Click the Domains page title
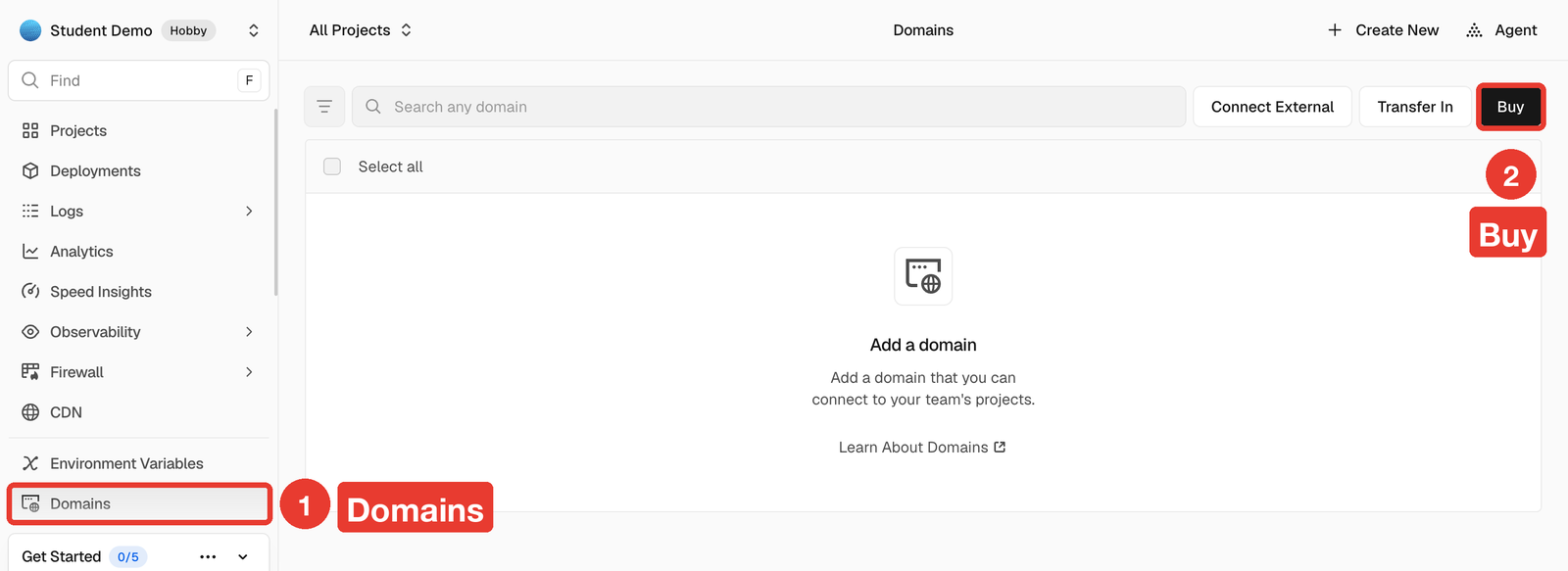 coord(923,30)
